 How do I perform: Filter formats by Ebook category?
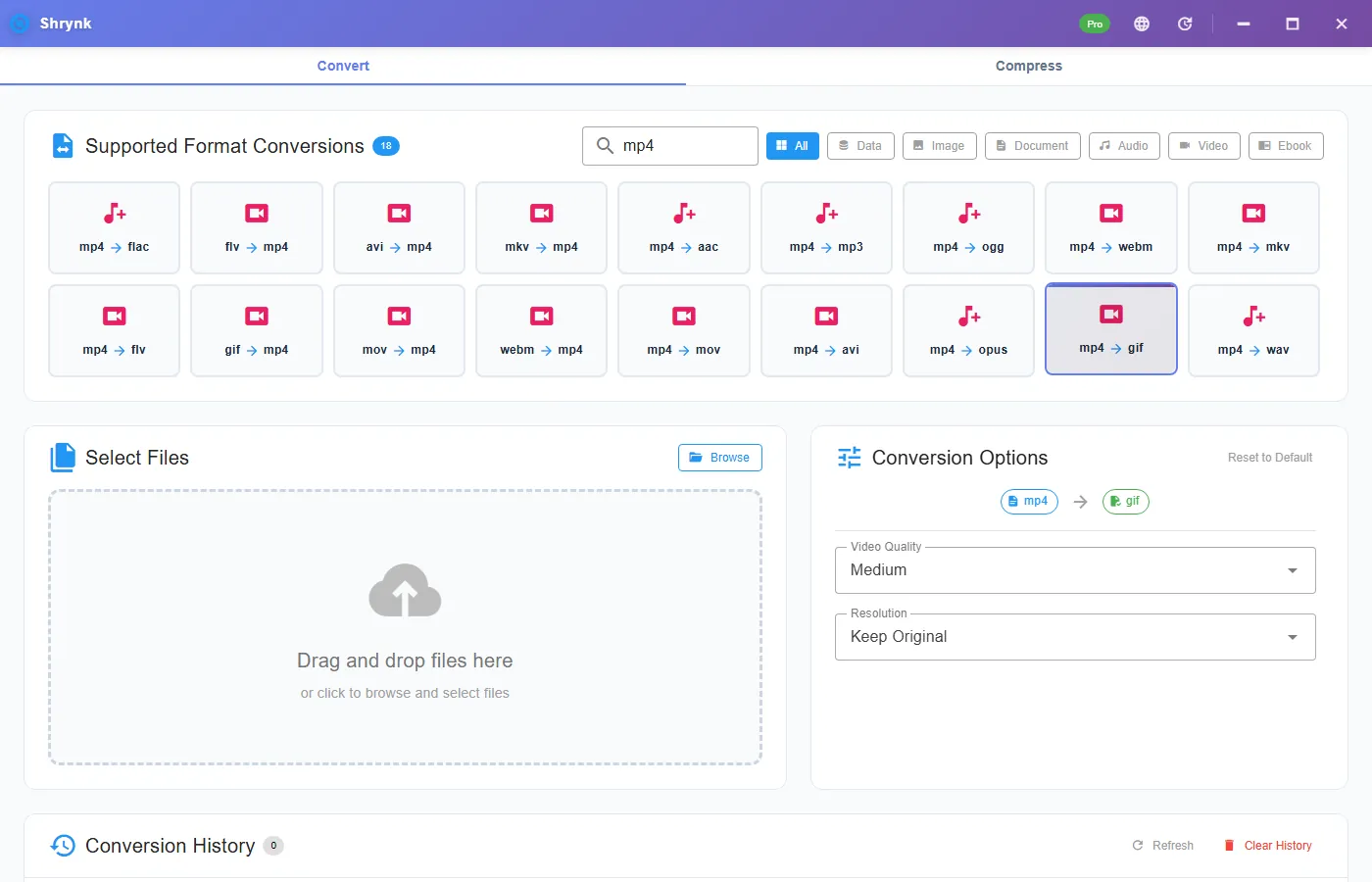tap(1286, 146)
